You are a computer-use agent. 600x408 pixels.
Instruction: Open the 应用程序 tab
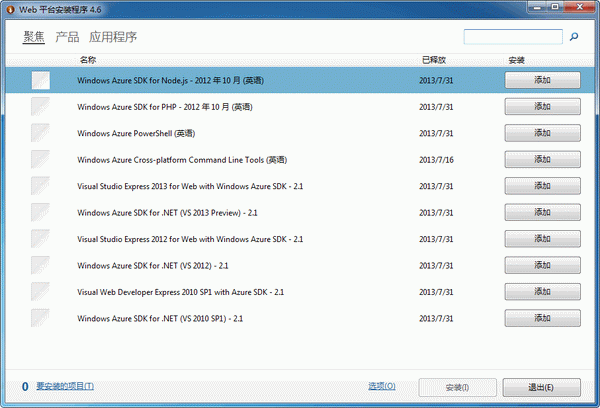113,38
